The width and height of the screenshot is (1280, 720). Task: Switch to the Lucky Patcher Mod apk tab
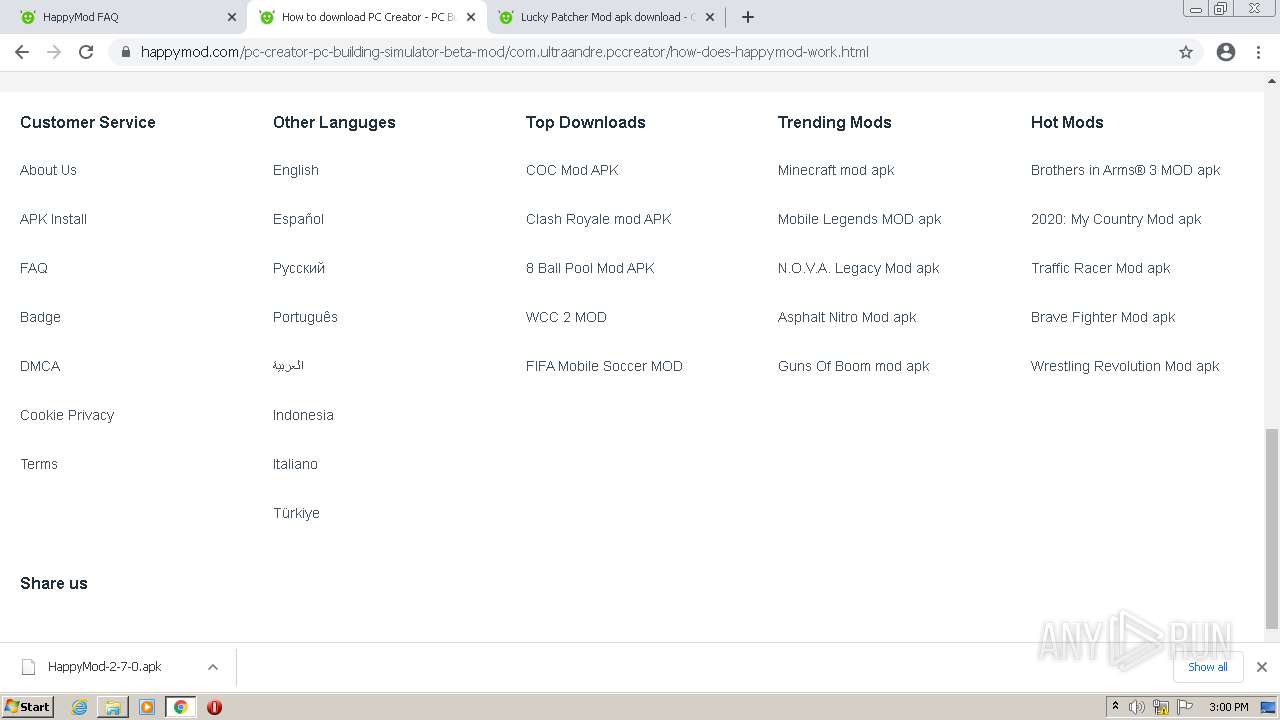point(606,17)
